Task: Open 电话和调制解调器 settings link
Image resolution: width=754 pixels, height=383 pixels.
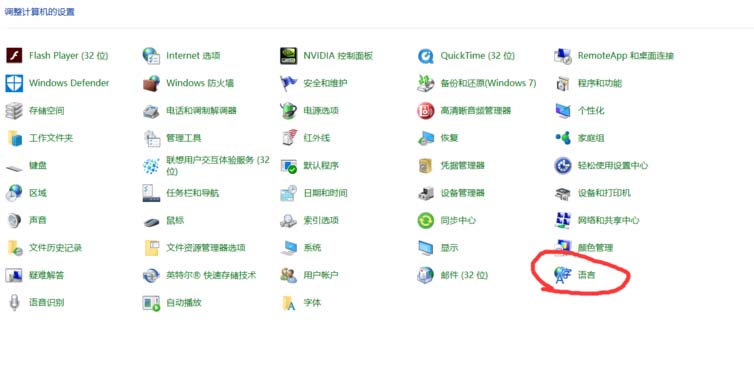Action: [x=201, y=111]
